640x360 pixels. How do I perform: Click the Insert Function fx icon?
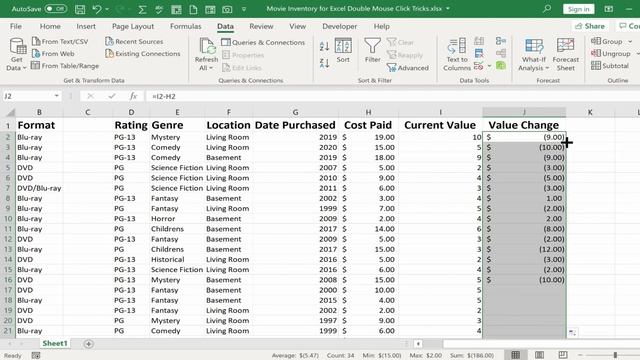(133, 96)
